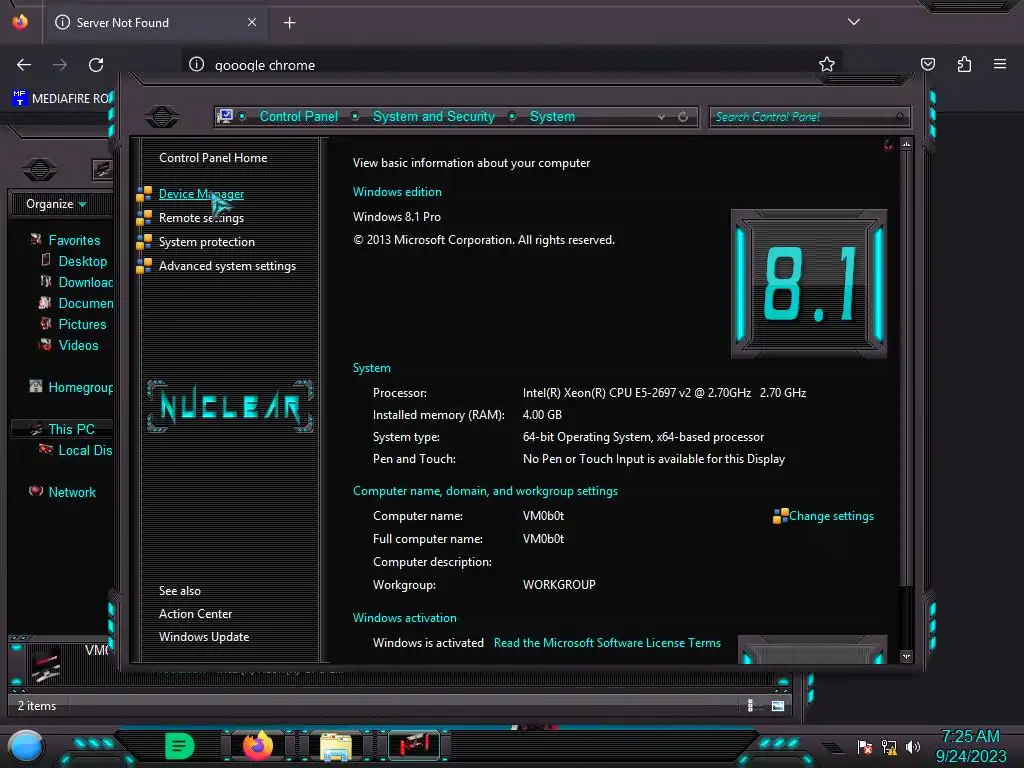Click the help icon in System window
Image resolution: width=1024 pixels, height=768 pixels.
[888, 145]
